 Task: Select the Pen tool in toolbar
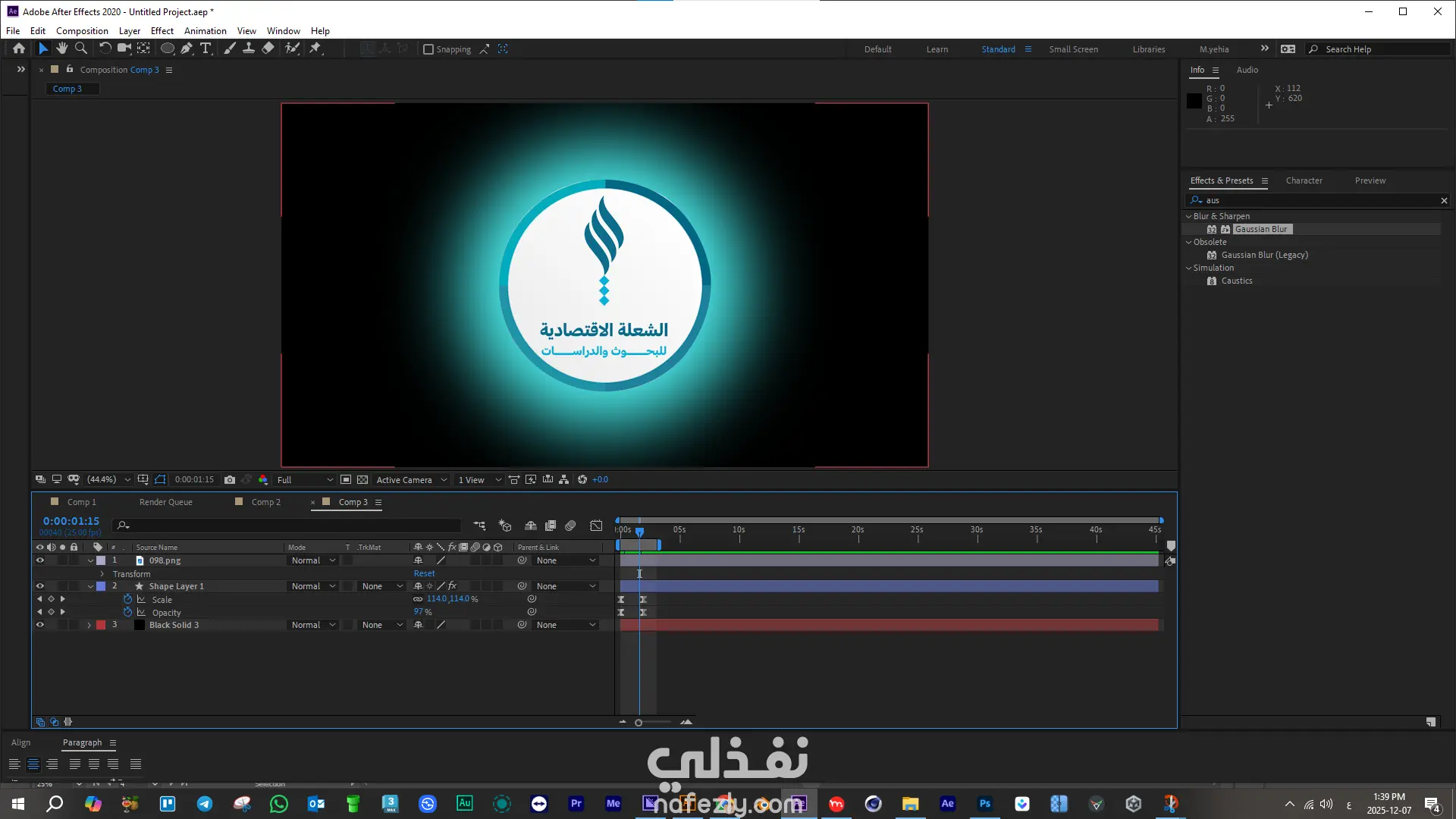(187, 49)
